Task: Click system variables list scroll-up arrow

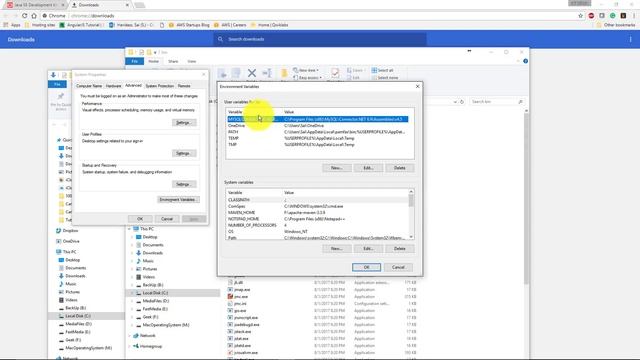Action: (411, 191)
